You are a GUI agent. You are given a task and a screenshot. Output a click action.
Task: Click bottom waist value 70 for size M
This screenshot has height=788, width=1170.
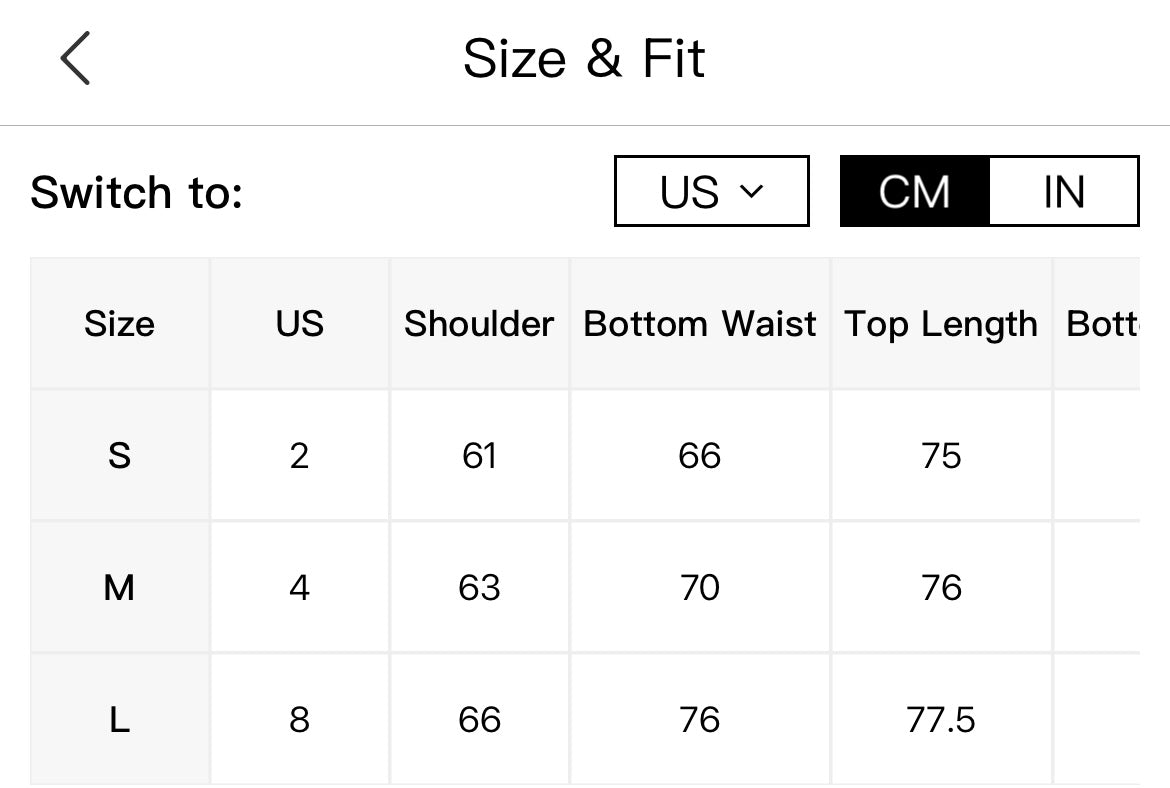click(x=700, y=587)
